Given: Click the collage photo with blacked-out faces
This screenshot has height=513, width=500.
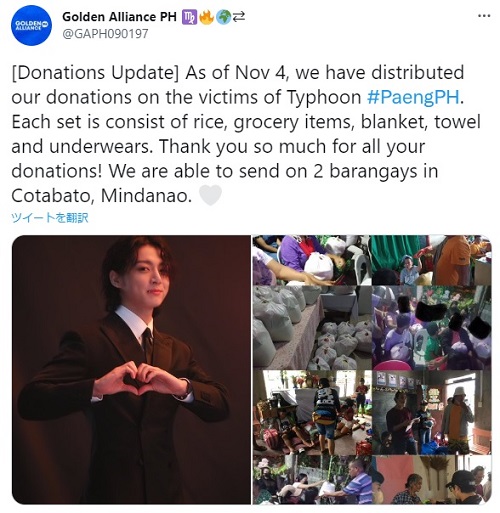Looking at the screenshot, I should click(x=432, y=328).
